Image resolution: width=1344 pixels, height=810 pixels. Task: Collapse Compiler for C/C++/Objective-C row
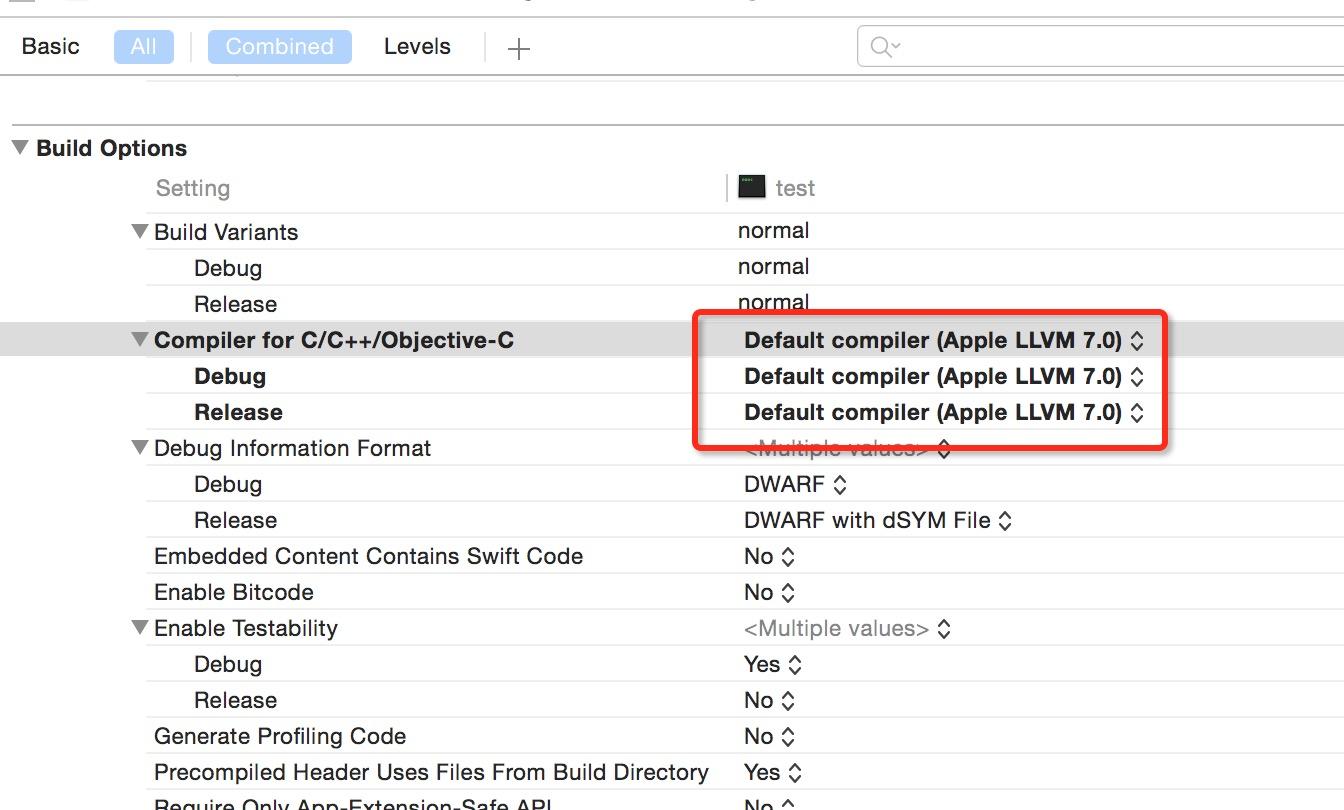[140, 340]
